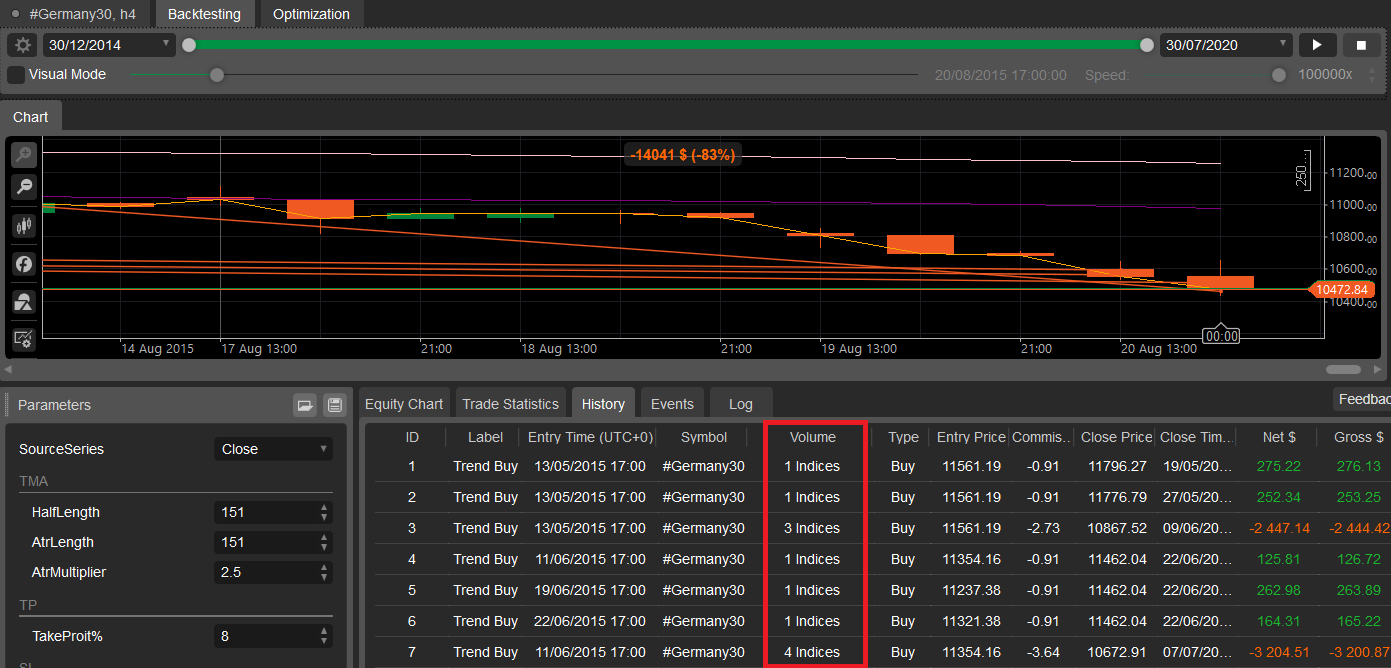The width and height of the screenshot is (1391, 668).
Task: Open the Log tab
Action: tap(741, 404)
